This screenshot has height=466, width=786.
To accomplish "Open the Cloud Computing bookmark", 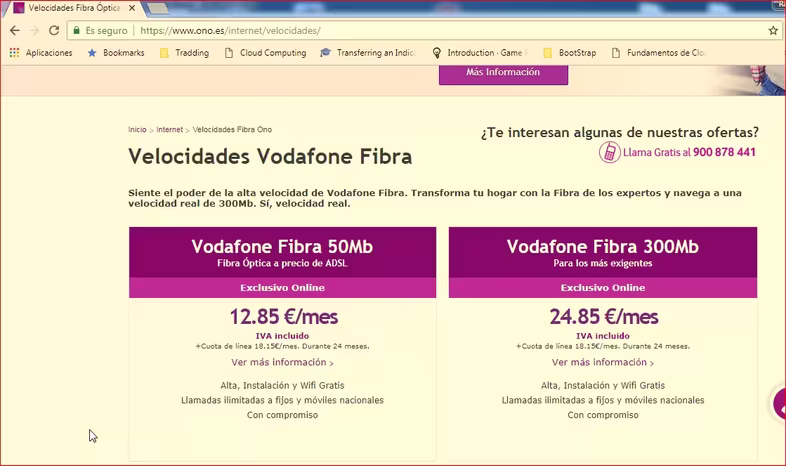I will [x=265, y=53].
